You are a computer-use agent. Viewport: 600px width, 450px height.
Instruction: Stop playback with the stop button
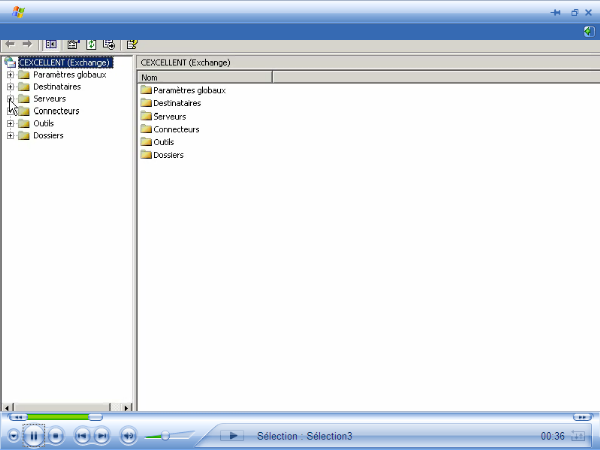(56, 435)
